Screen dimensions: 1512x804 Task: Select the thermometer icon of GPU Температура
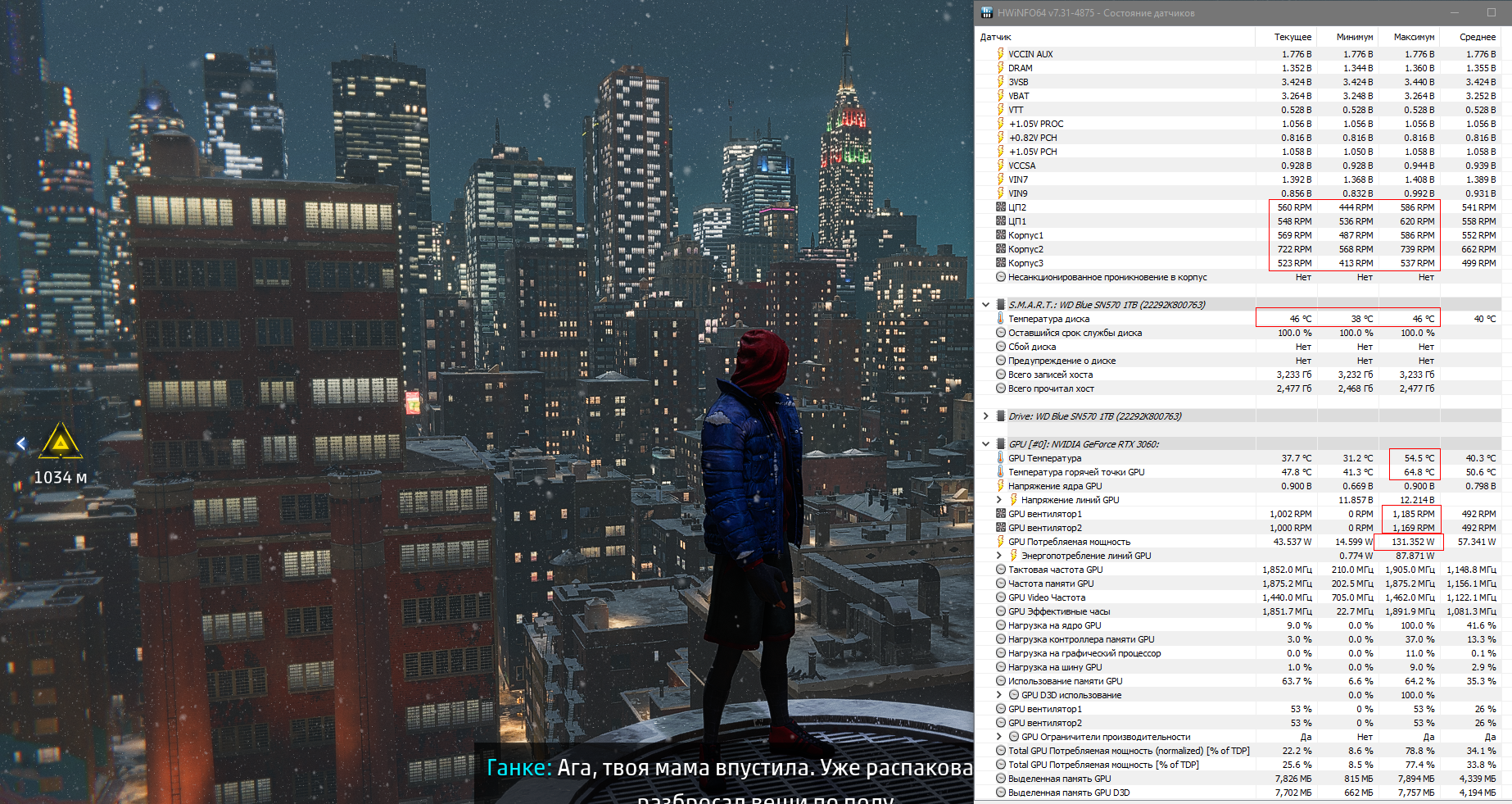(1000, 458)
